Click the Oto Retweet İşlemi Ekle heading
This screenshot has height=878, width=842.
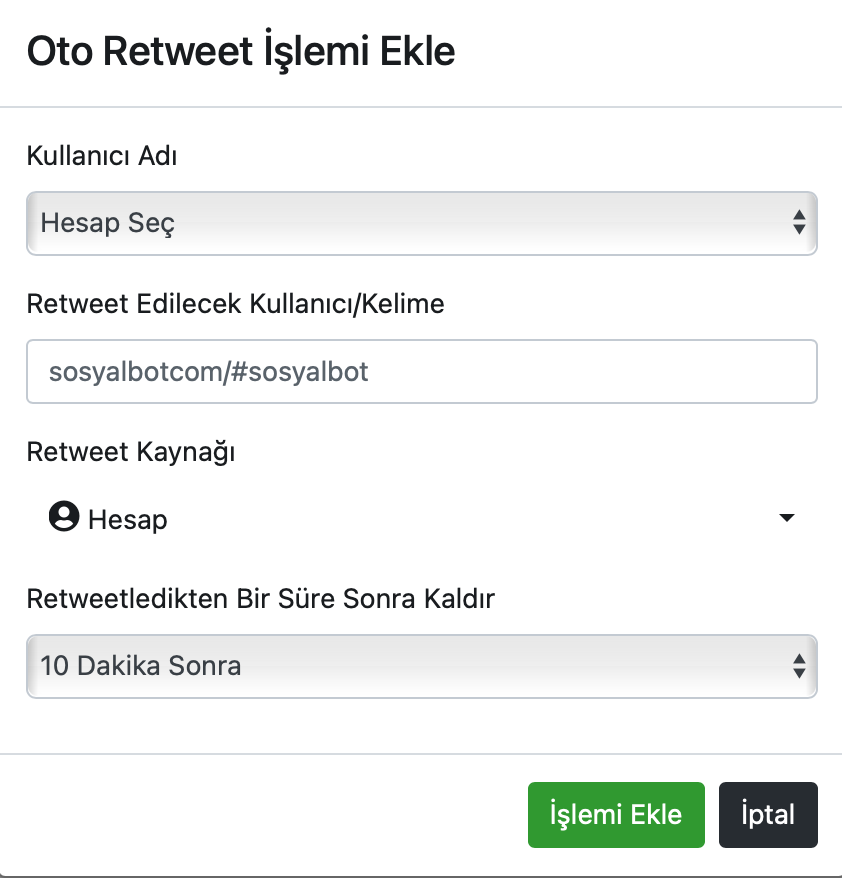[x=241, y=51]
